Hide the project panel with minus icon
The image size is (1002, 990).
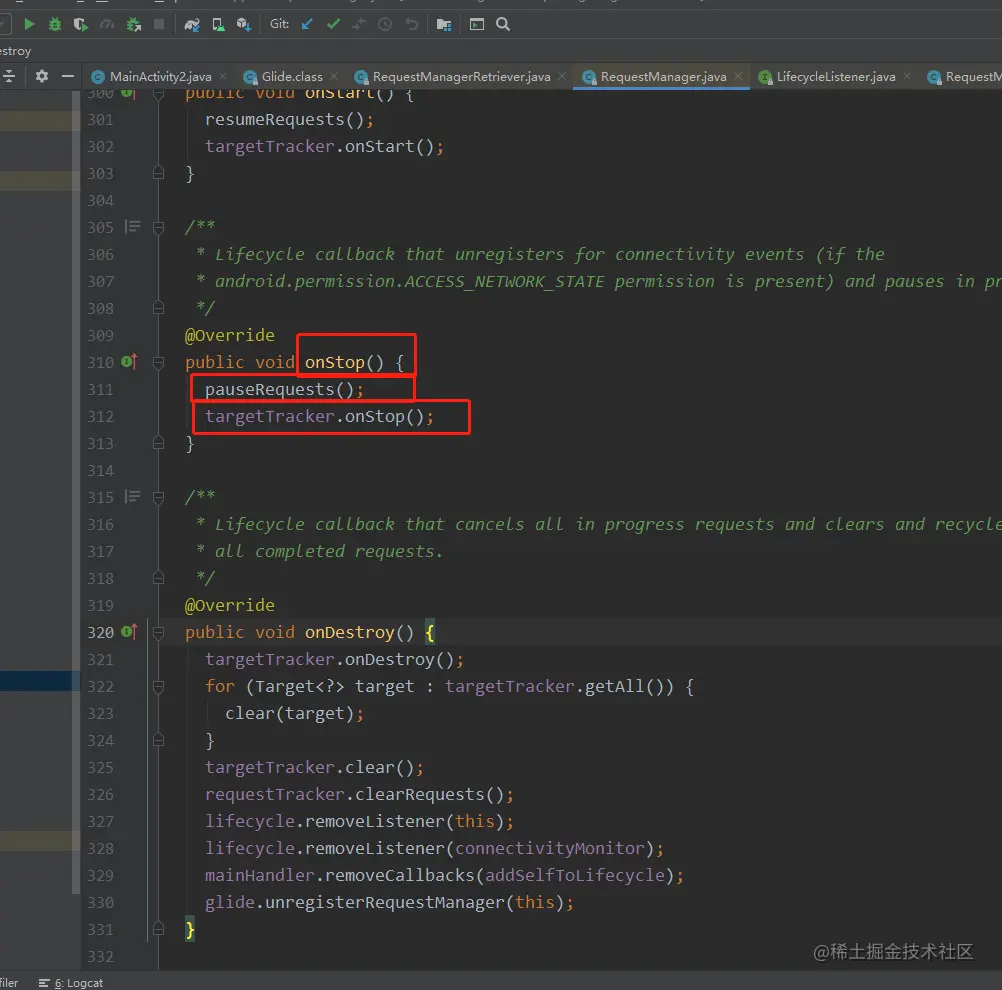68,76
